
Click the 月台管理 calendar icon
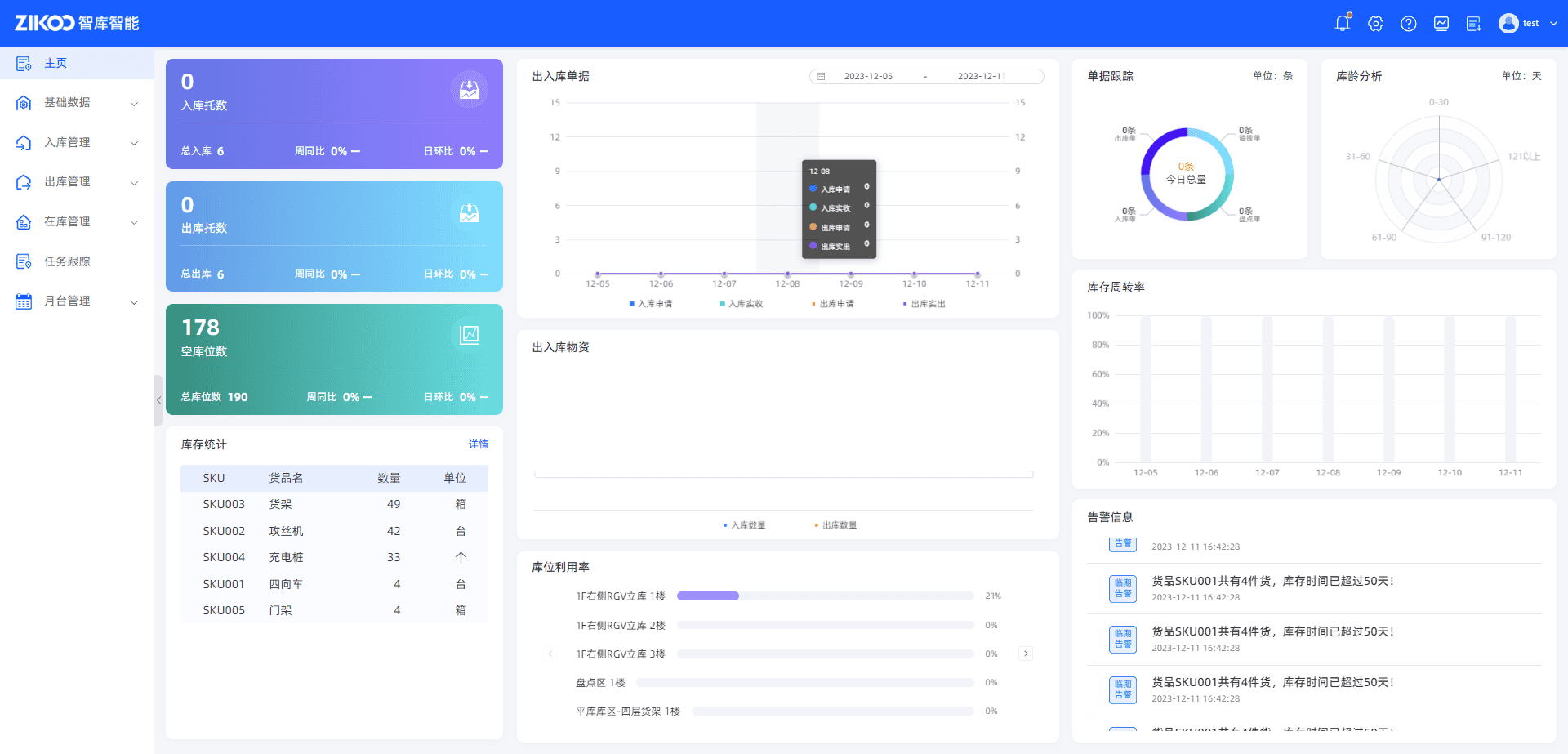click(x=24, y=301)
